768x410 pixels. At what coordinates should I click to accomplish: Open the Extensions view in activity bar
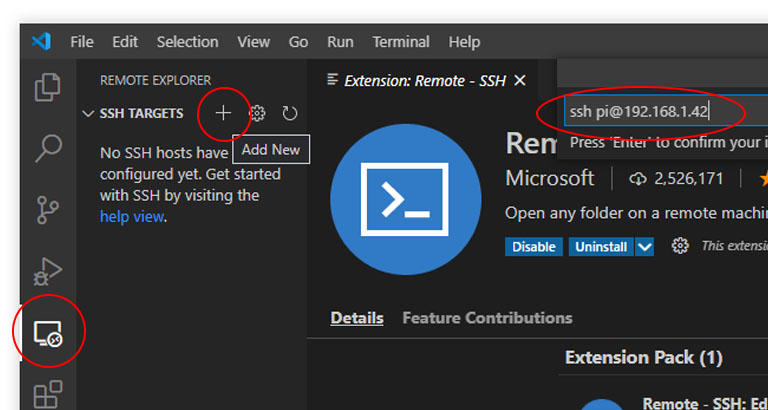coord(48,394)
